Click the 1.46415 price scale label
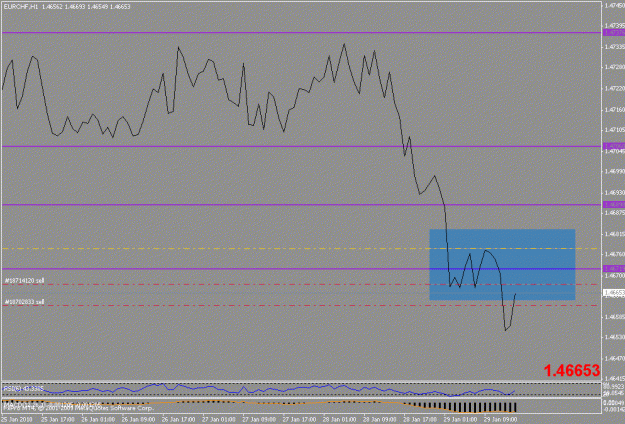Image resolution: width=625 pixels, height=424 pixels. coord(615,379)
